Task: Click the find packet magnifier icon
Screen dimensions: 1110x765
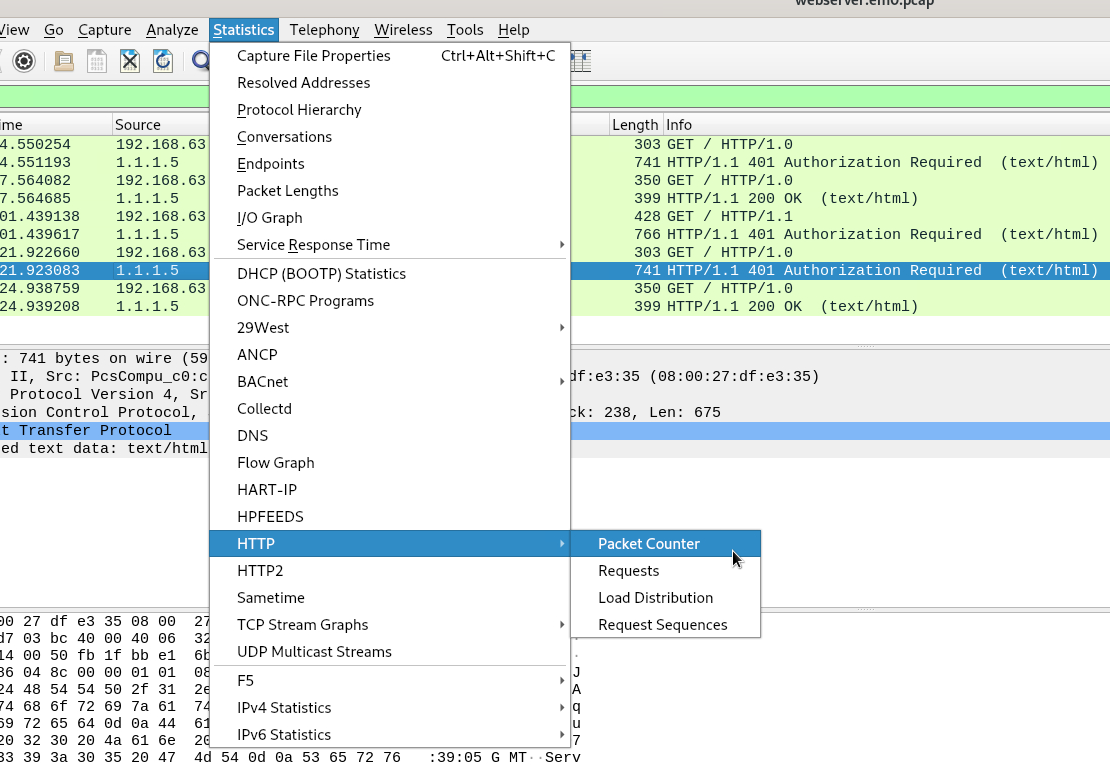Action: click(201, 61)
